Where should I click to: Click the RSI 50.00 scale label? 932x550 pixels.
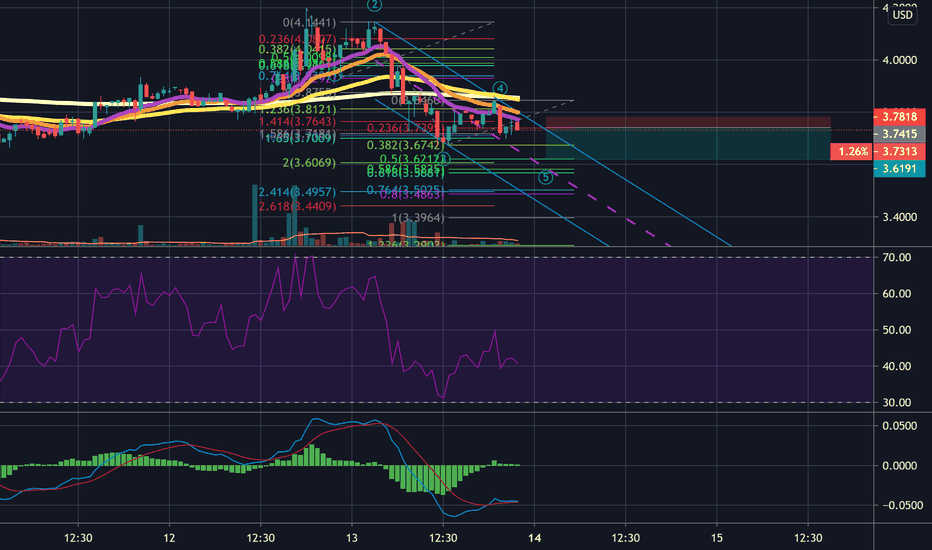(x=897, y=330)
